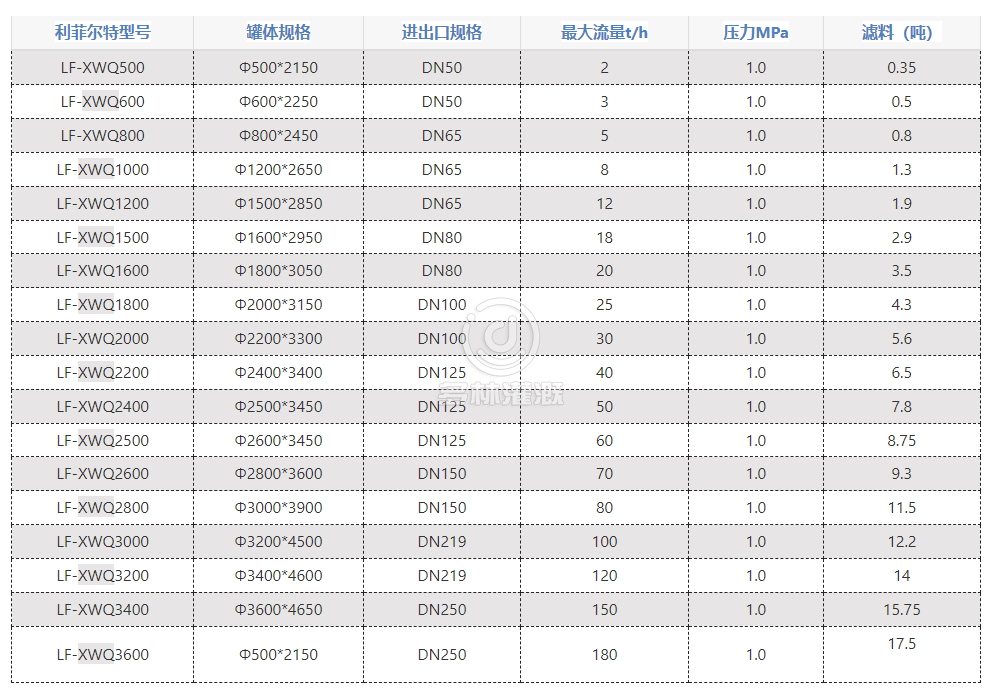The image size is (1001, 696).
Task: Click the LF-XWQ2400 model cell
Action: tap(102, 407)
